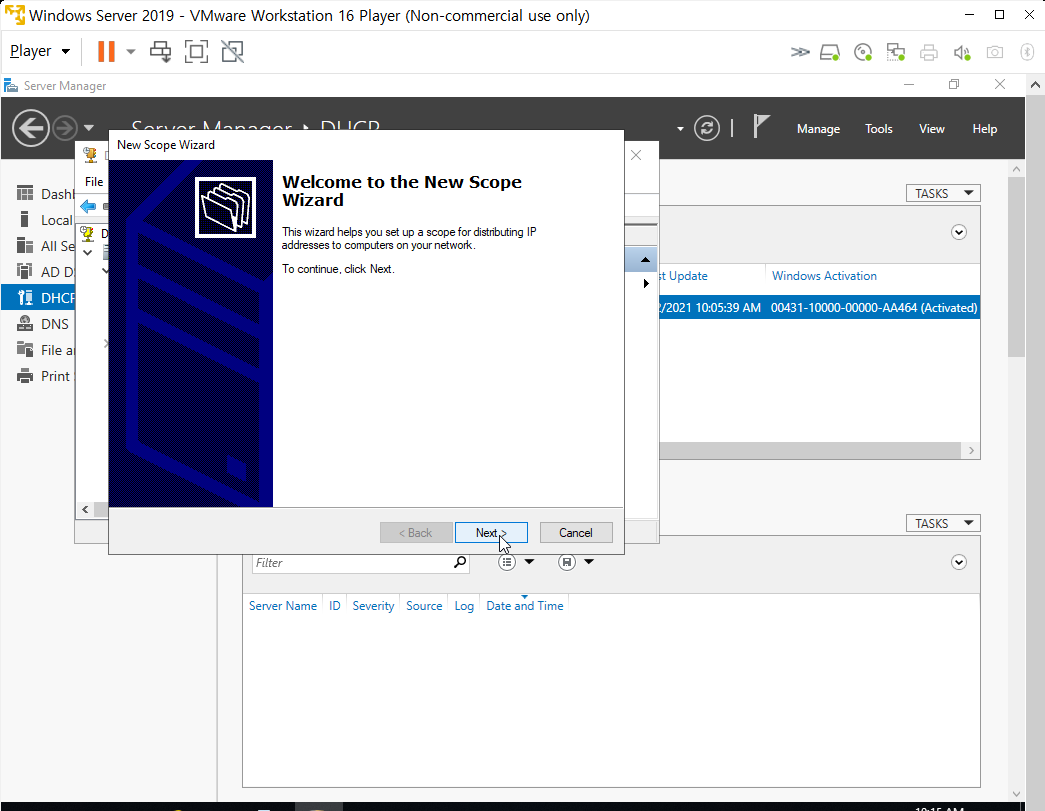Screen dimensions: 1045x811
Task: Click the VMware camera device icon
Action: 995,52
